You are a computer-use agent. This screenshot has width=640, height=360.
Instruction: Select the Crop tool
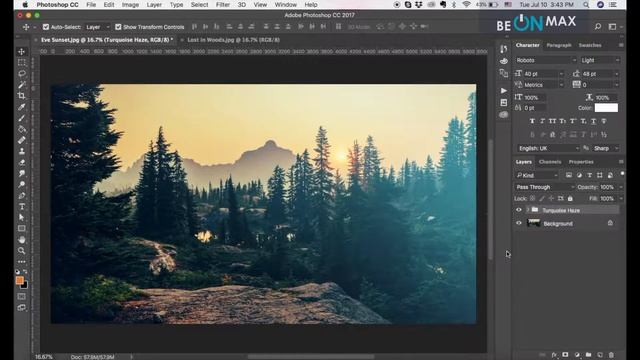(22, 96)
